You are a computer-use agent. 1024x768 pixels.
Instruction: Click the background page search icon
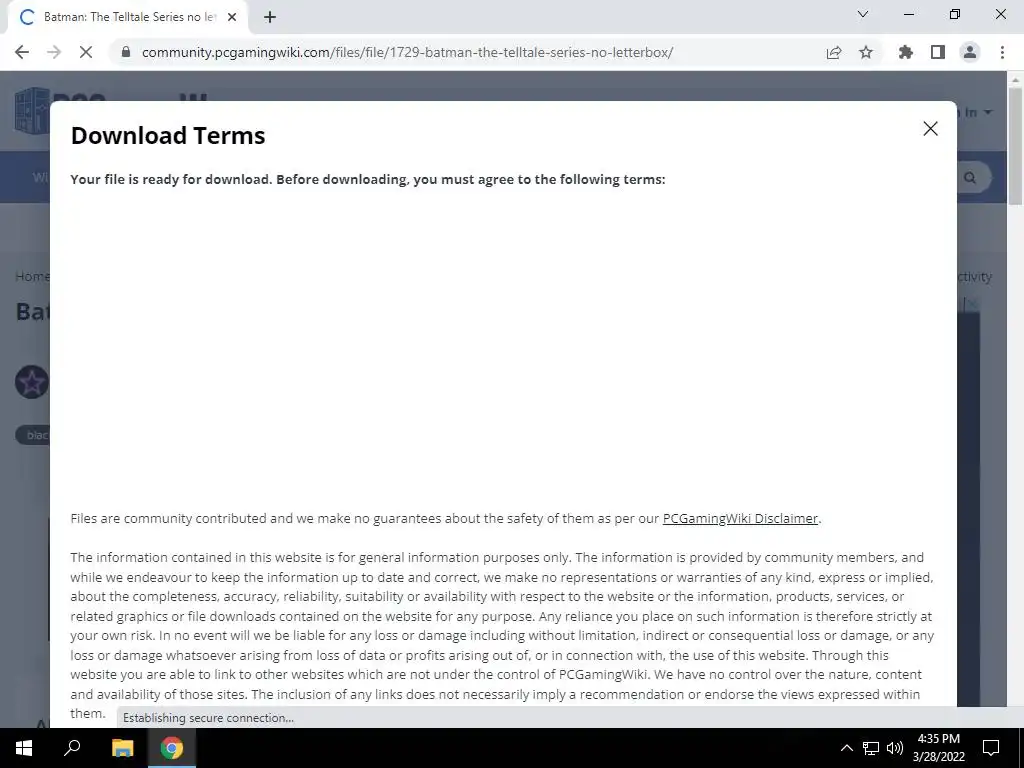tap(970, 178)
